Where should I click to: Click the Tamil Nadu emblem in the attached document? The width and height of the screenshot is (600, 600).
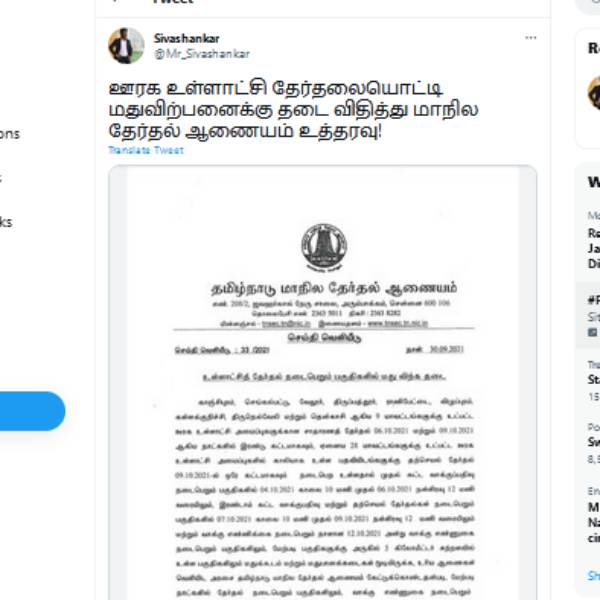[324, 247]
